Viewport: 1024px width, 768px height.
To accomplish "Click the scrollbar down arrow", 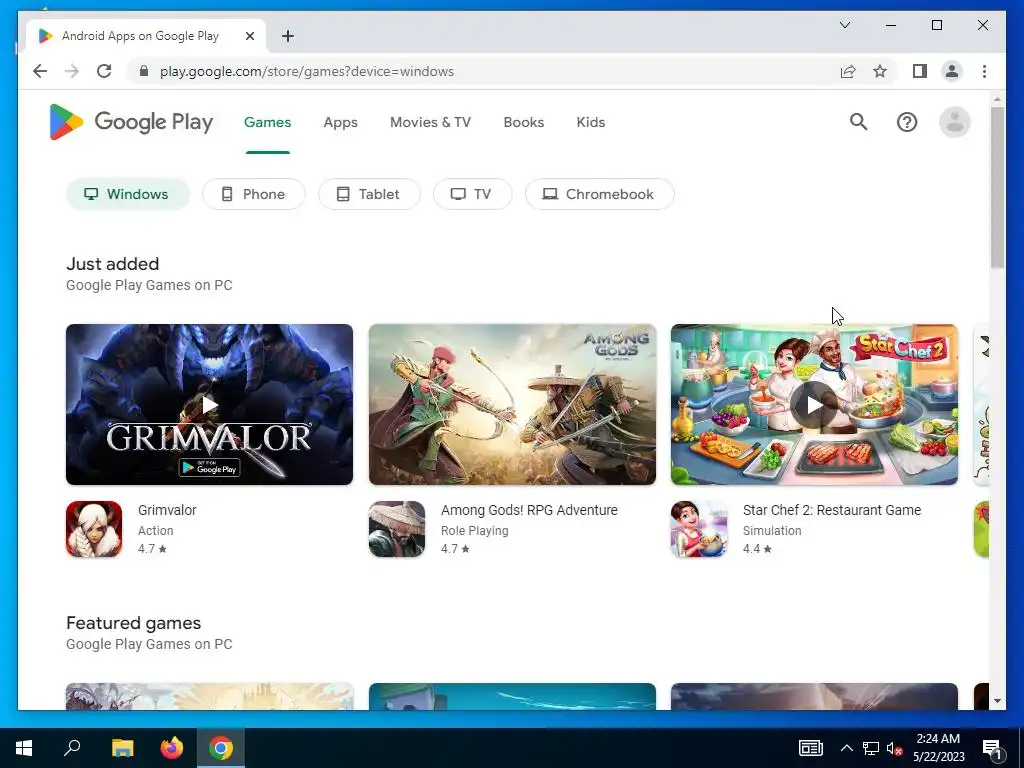I will tap(997, 701).
